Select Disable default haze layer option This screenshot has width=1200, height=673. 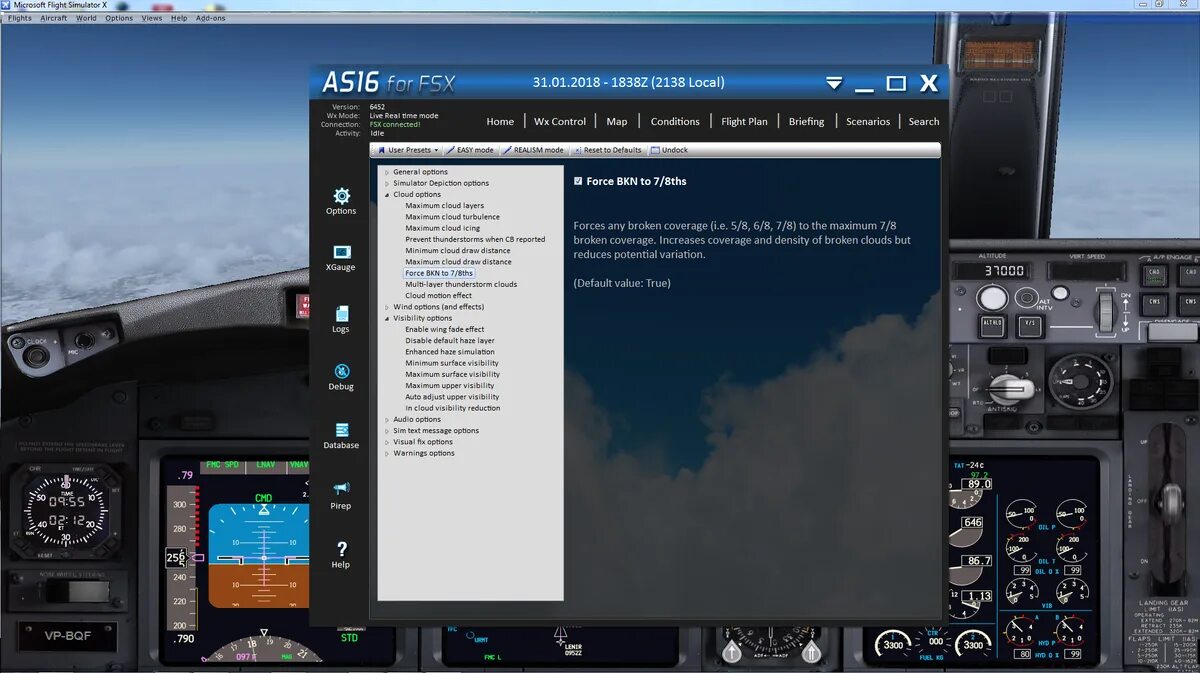(x=450, y=340)
